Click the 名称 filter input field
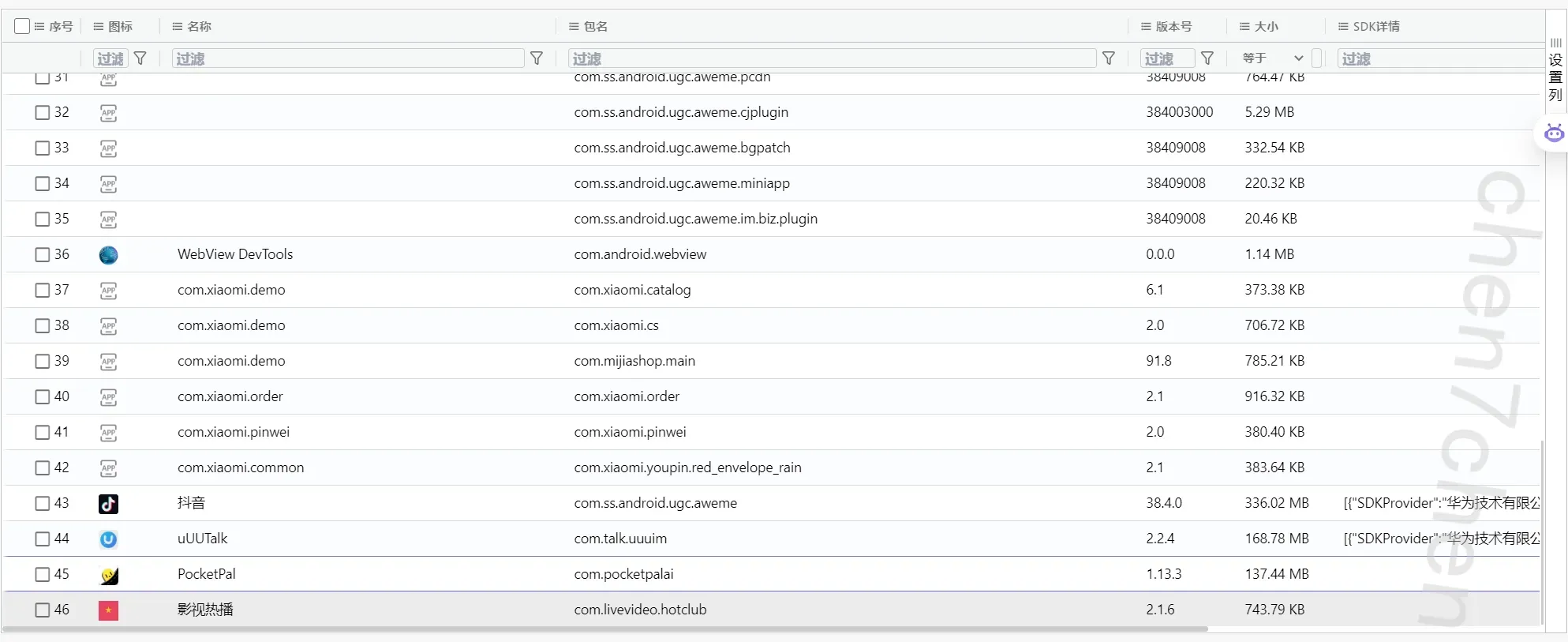Image resolution: width=1568 pixels, height=642 pixels. (348, 58)
